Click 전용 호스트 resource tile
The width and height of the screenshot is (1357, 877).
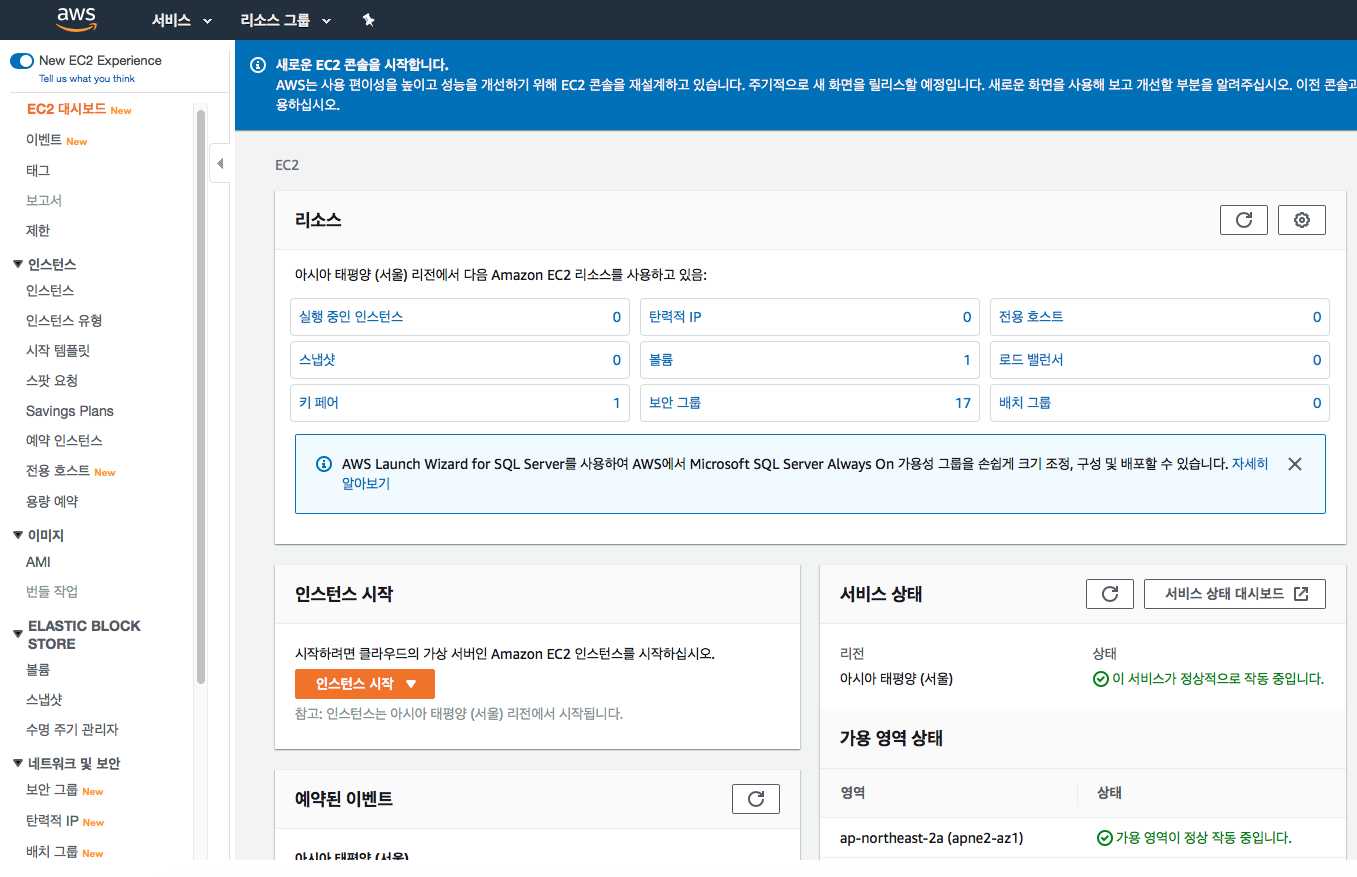tap(1160, 317)
